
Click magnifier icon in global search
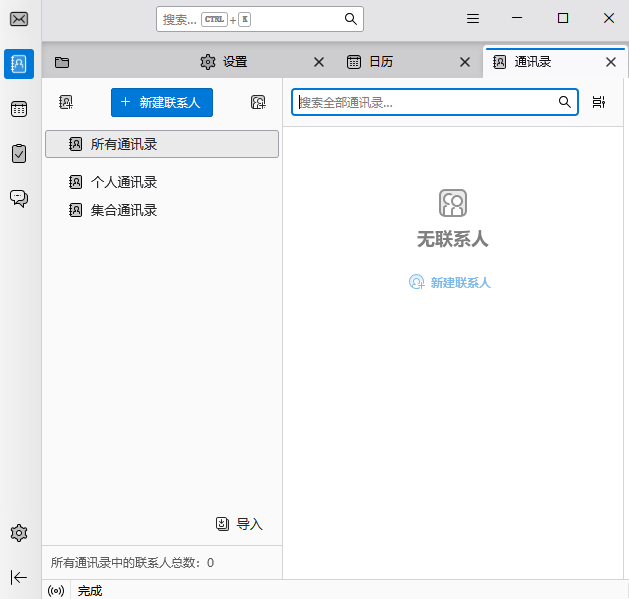pyautogui.click(x=351, y=19)
